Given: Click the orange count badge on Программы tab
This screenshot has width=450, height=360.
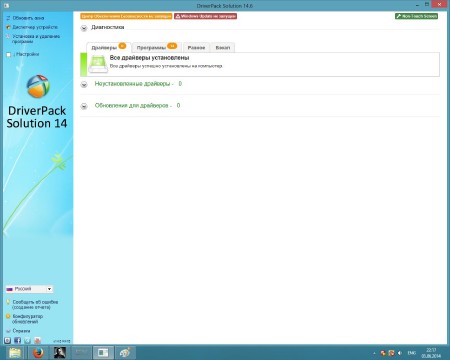Looking at the screenshot, I should 172,46.
